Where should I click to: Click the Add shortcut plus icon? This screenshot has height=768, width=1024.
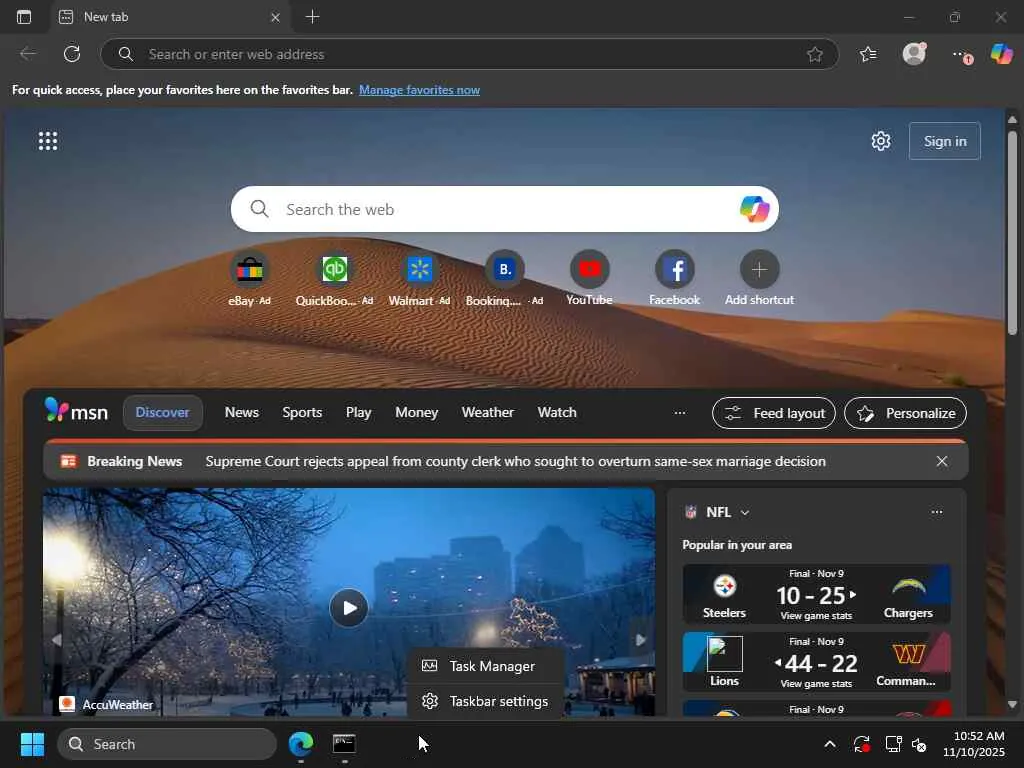(x=759, y=269)
